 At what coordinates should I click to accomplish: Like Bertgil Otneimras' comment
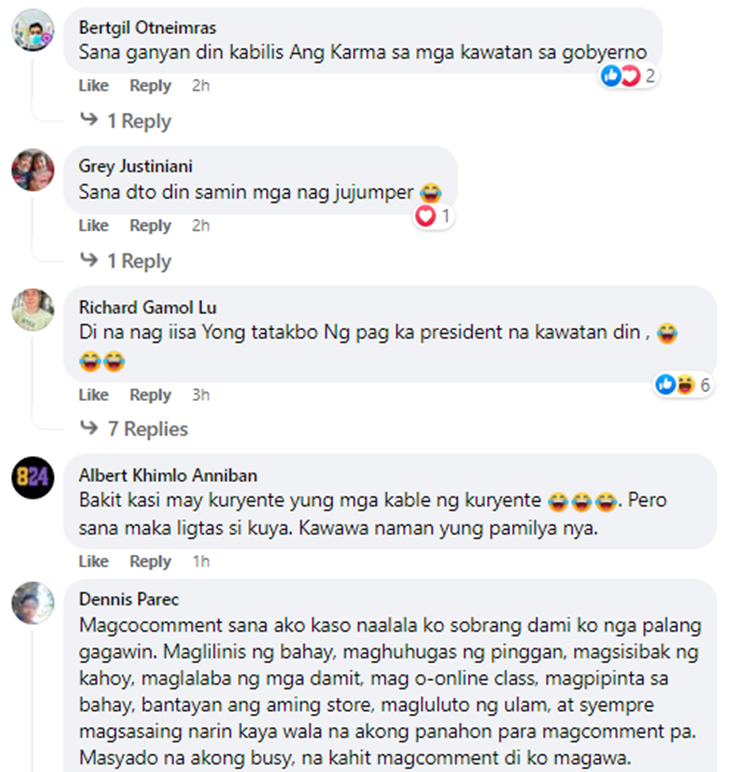(94, 86)
